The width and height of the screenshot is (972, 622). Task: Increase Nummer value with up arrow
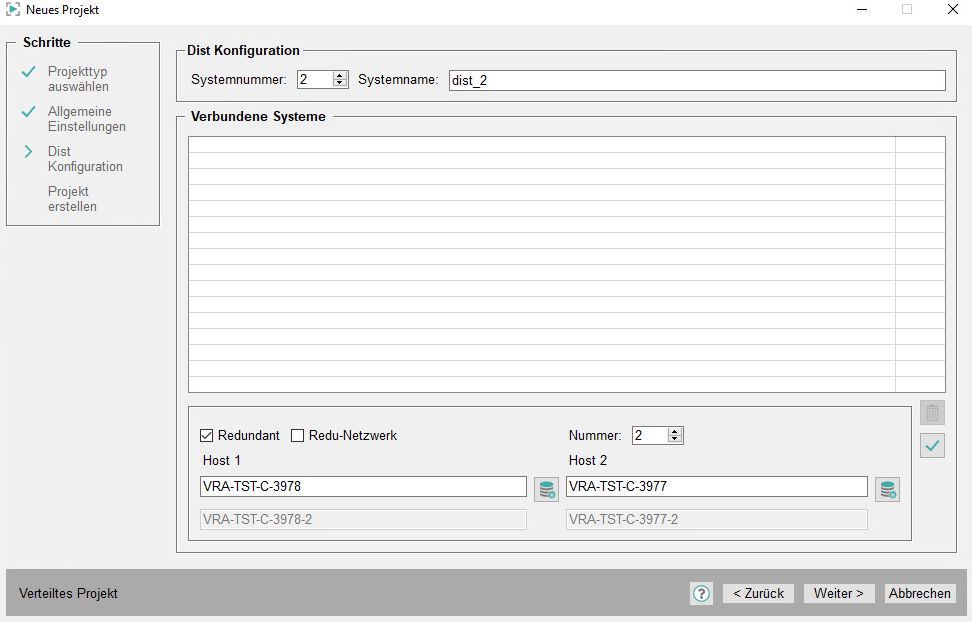675,431
